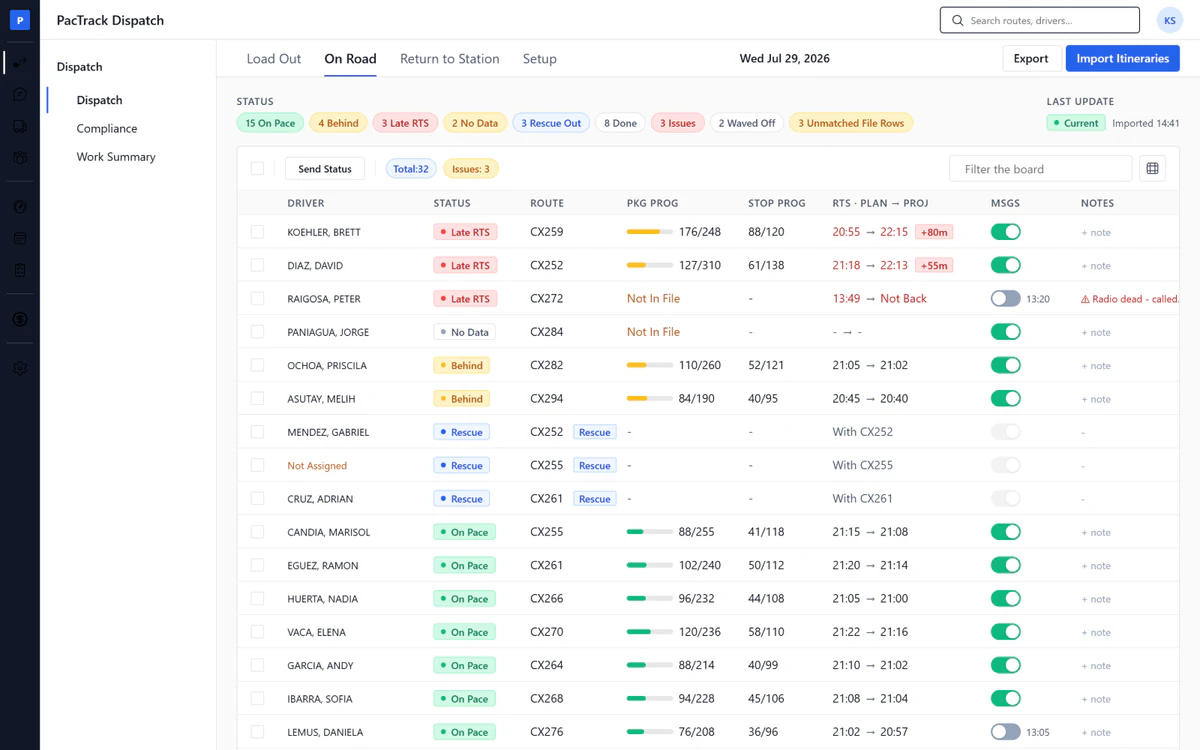This screenshot has width=1200, height=750.
Task: Switch to the Load Out tab
Action: 274,59
